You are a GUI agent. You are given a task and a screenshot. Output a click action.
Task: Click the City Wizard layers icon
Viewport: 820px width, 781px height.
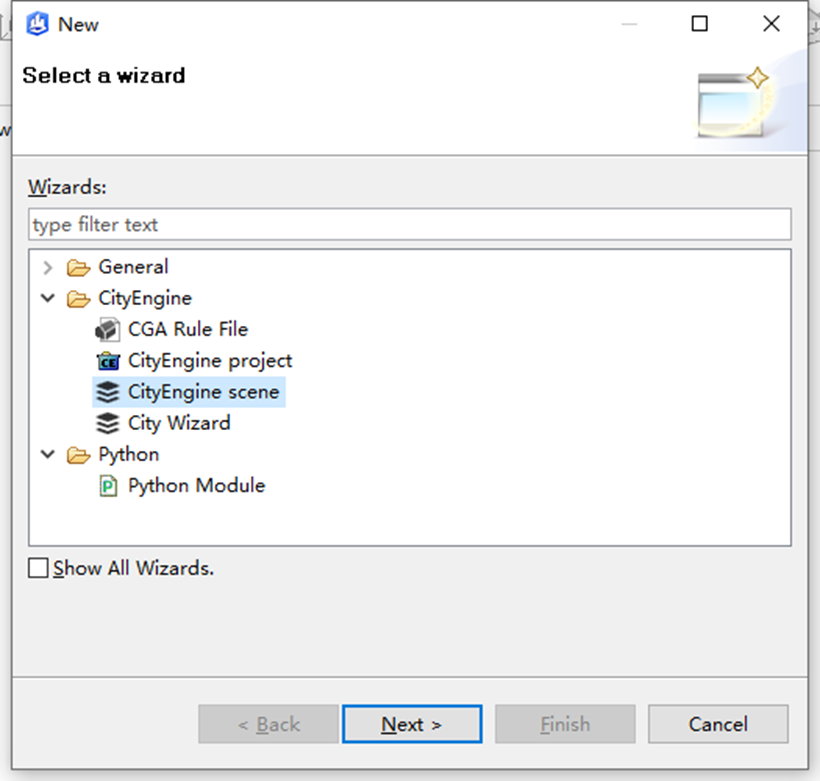click(108, 423)
